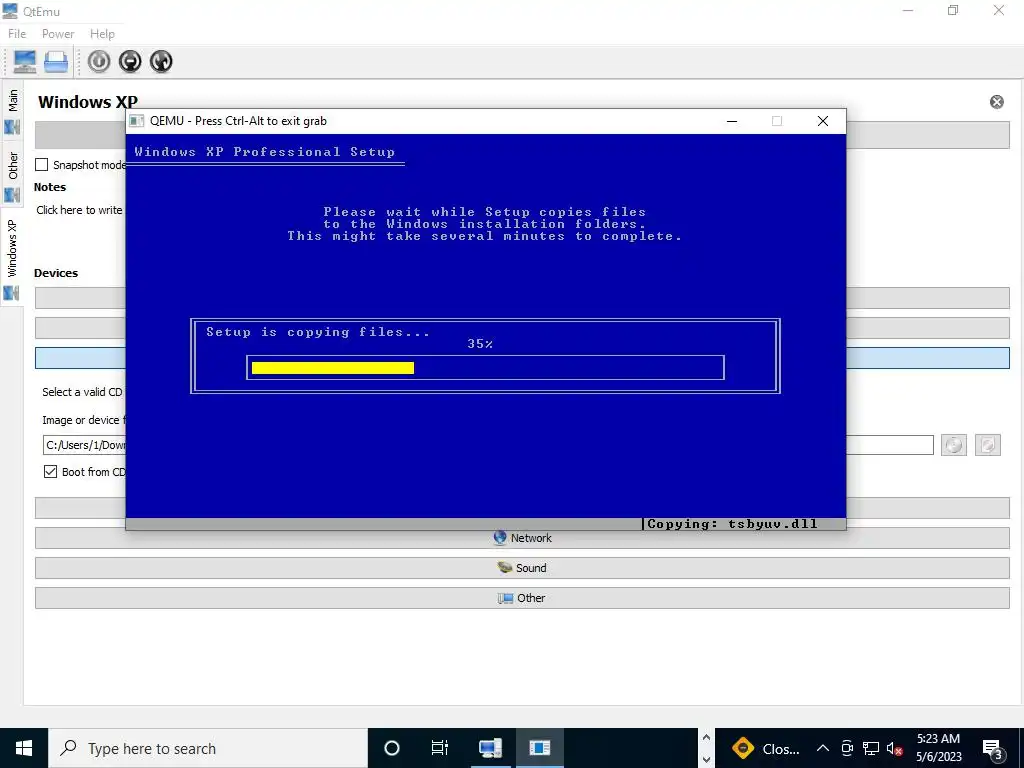Select the QEMU taskbar window icon

(539, 748)
